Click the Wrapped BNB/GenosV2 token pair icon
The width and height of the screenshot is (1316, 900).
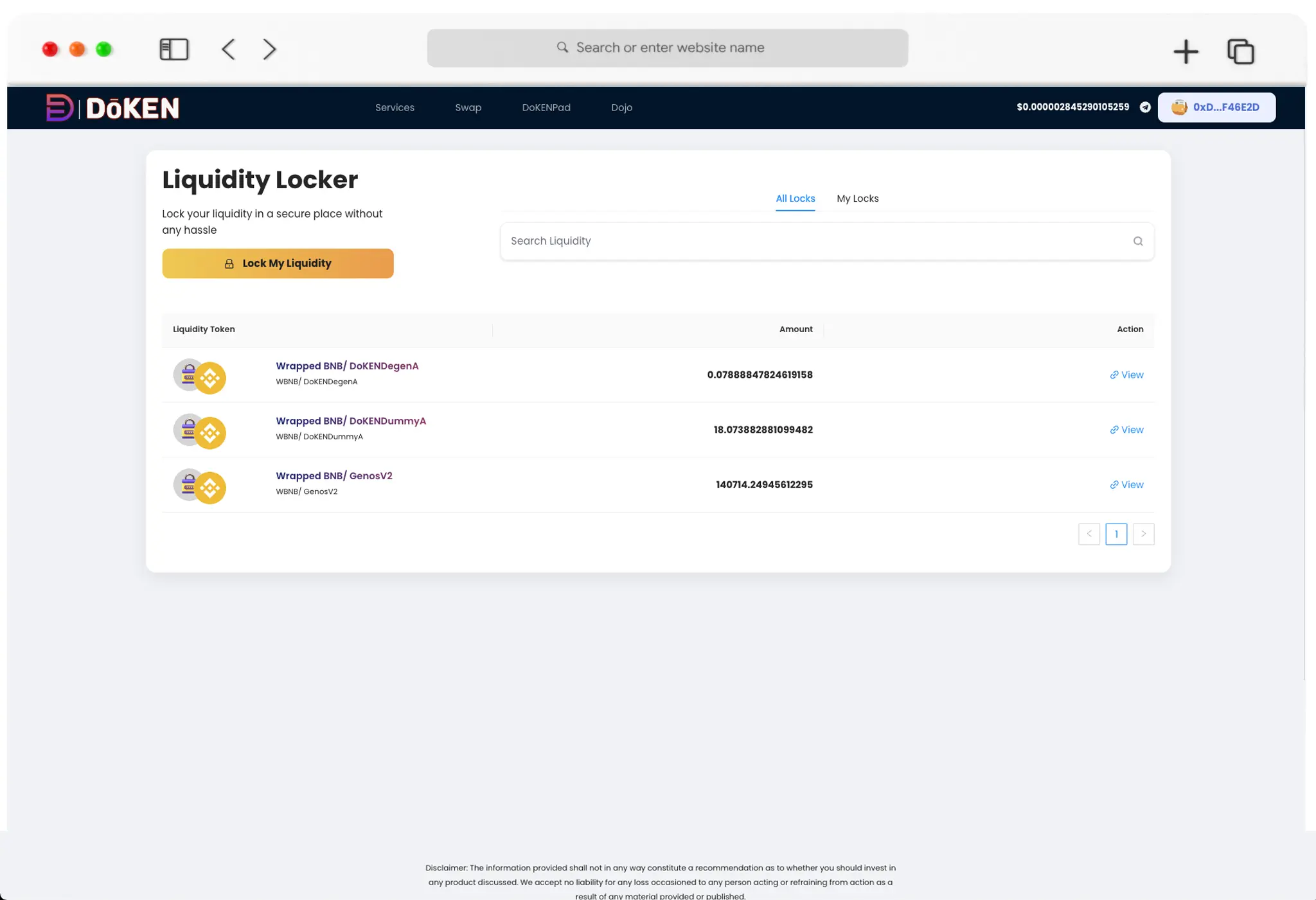[x=199, y=486]
